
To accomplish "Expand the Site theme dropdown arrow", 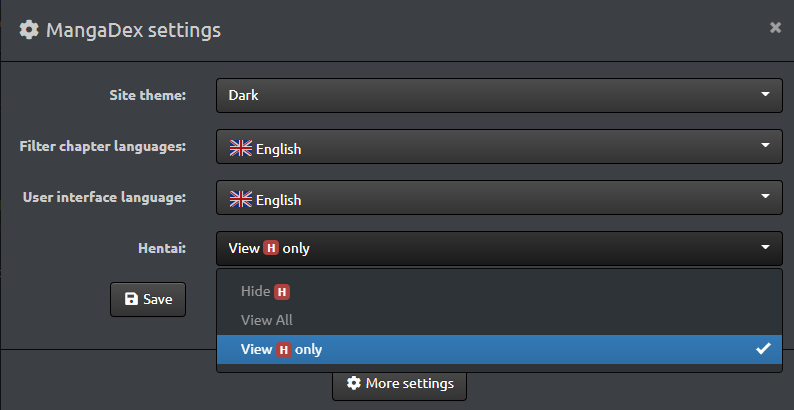I will pyautogui.click(x=765, y=94).
